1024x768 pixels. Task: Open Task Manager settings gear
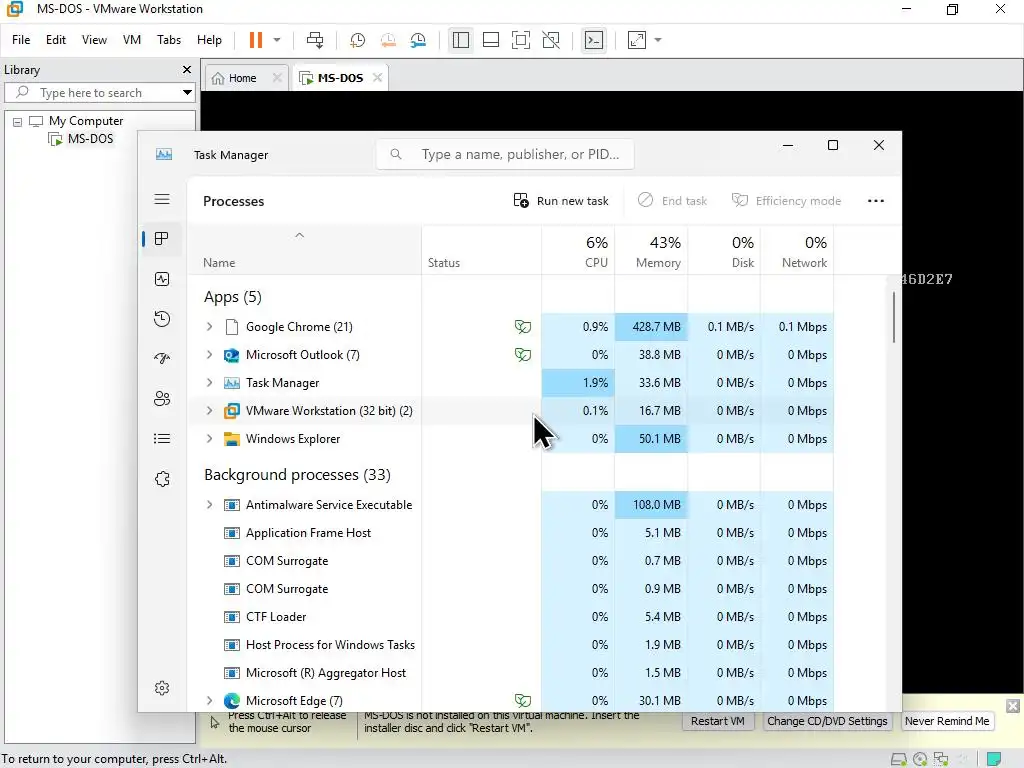point(162,688)
